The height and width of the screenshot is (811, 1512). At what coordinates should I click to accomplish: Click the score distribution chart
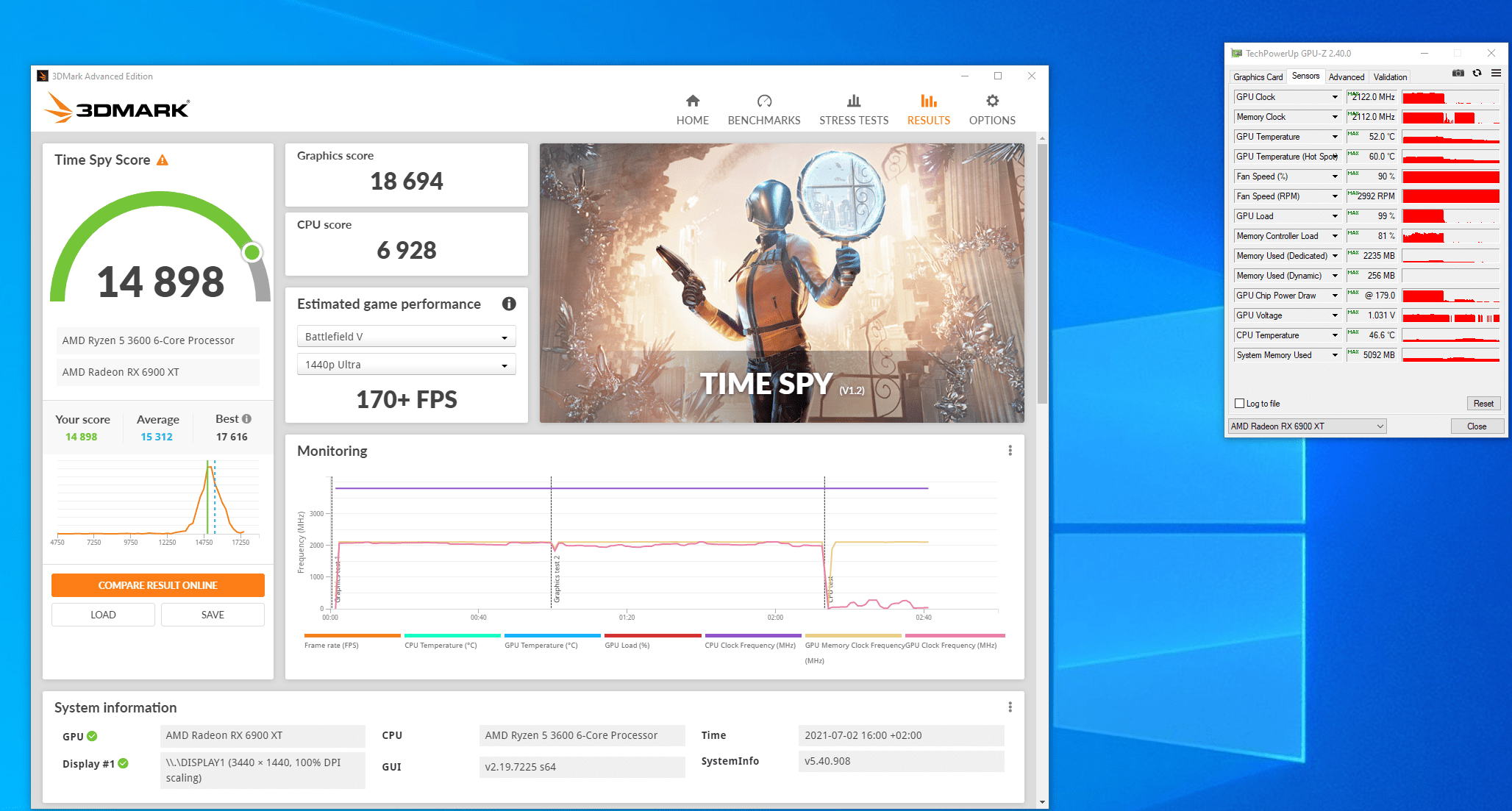tap(157, 503)
